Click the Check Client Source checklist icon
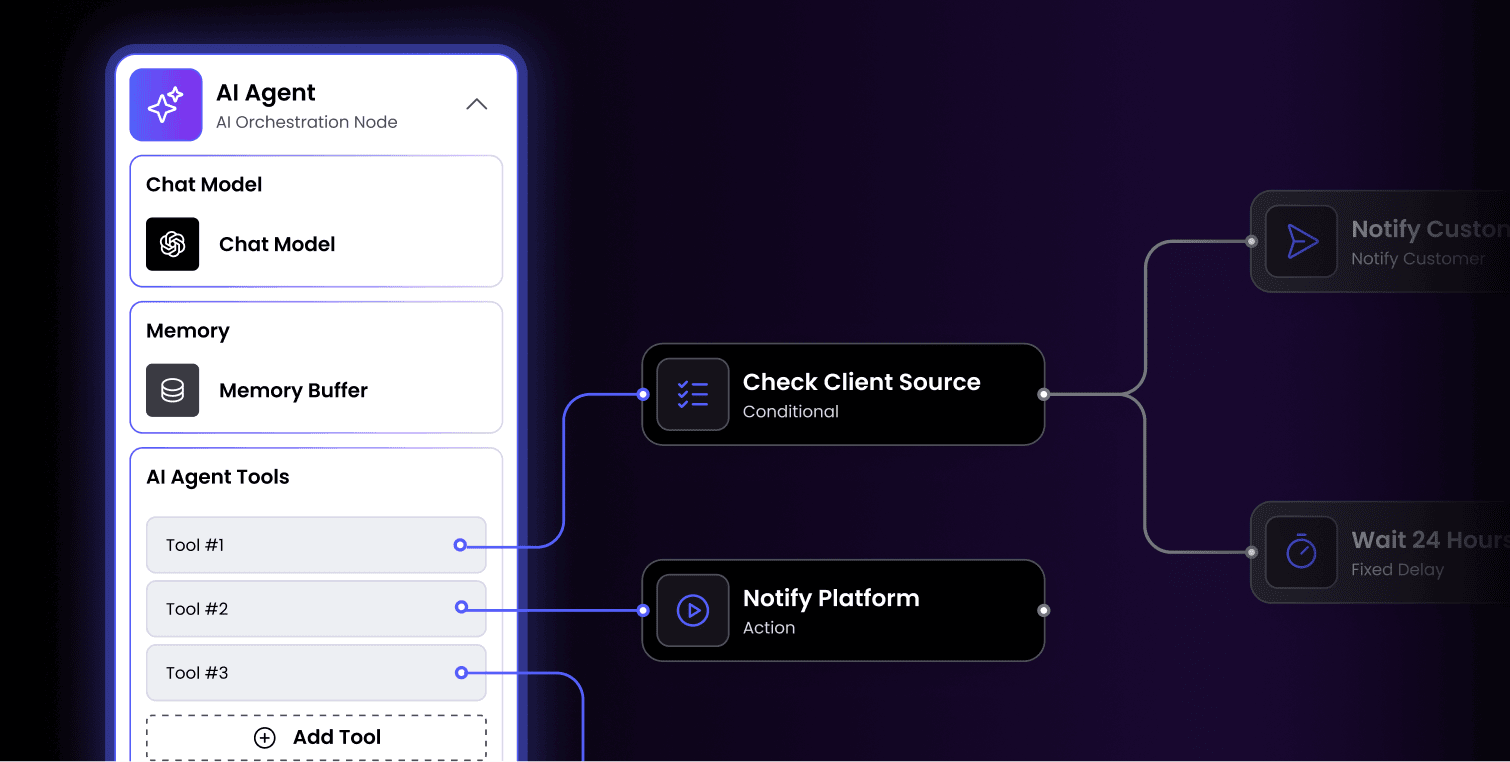The height and width of the screenshot is (762, 1510). [x=693, y=394]
